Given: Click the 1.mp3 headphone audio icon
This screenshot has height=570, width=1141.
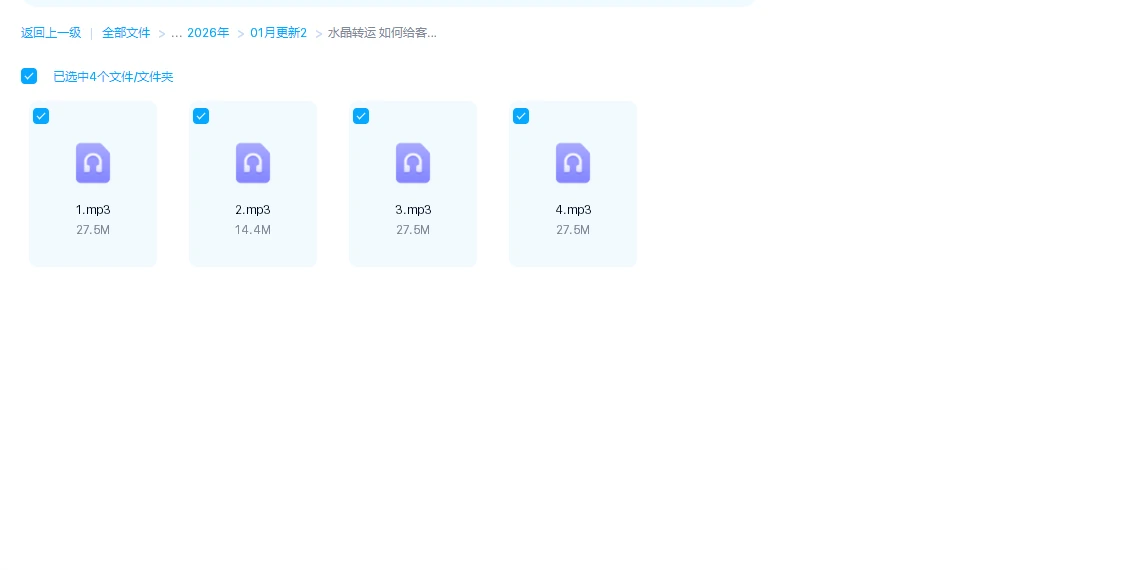Looking at the screenshot, I should tap(93, 163).
